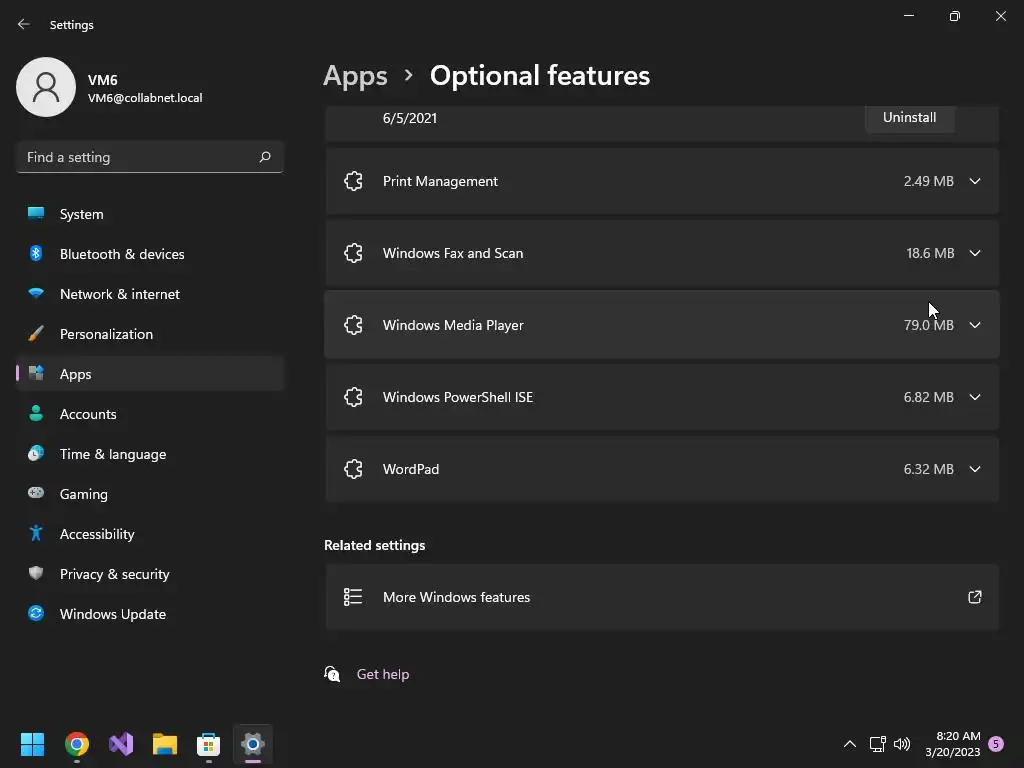The image size is (1024, 768).
Task: Click the volume icon in system tray
Action: 902,744
